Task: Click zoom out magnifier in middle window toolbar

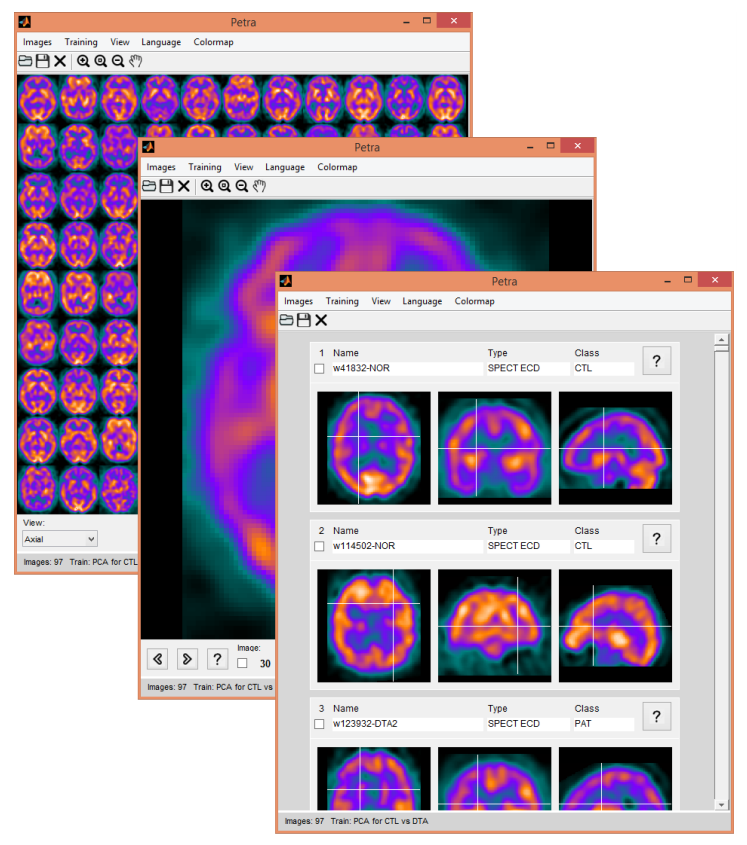Action: [241, 186]
